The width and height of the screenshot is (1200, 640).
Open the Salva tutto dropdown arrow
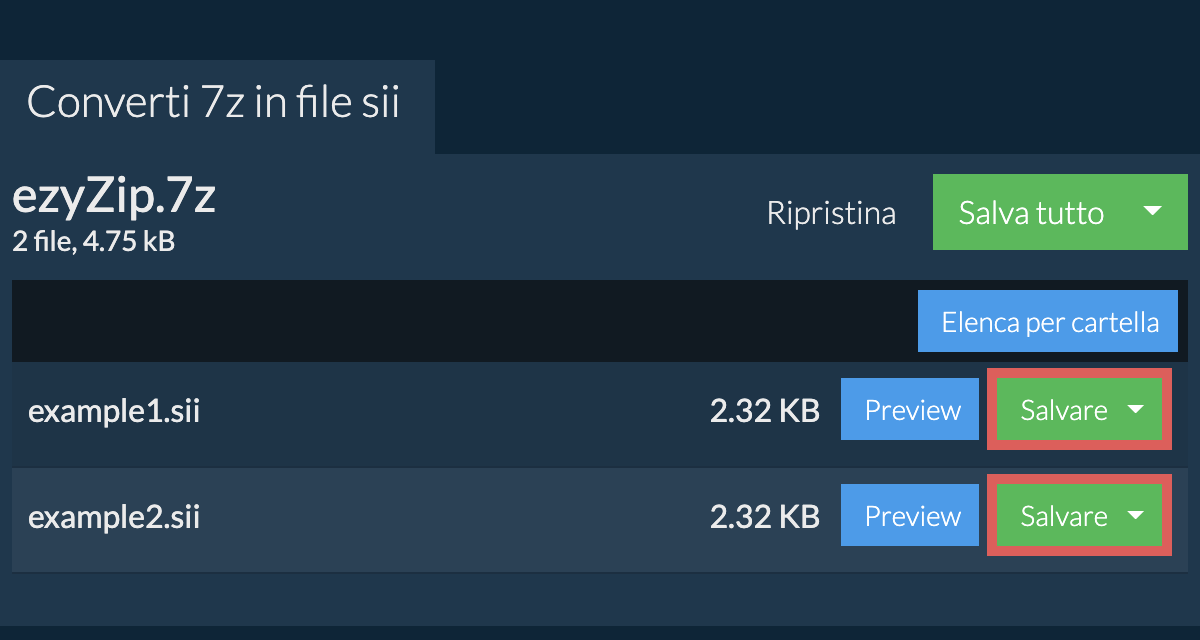pyautogui.click(x=1152, y=212)
